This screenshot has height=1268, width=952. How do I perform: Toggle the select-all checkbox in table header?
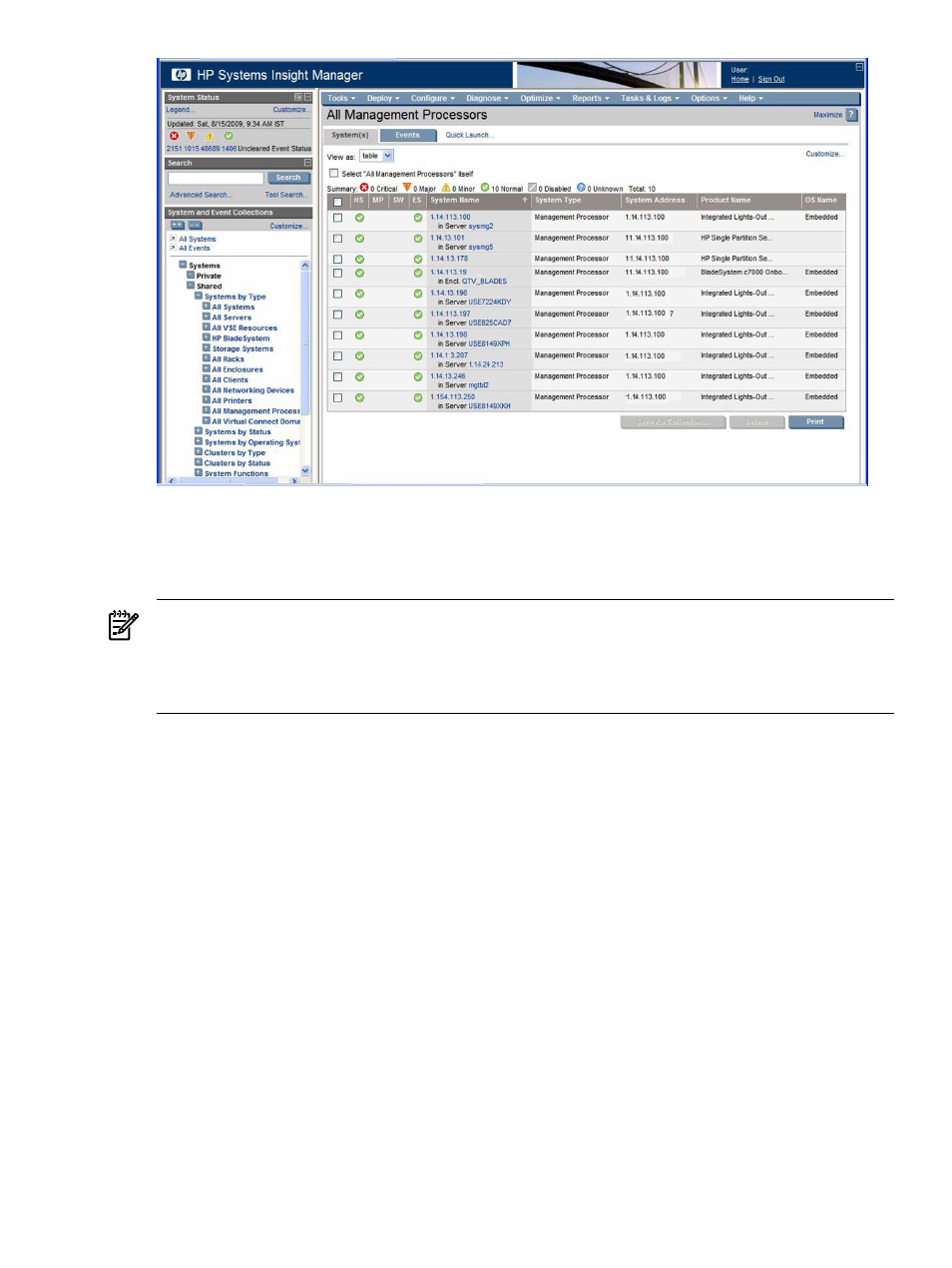(x=337, y=202)
